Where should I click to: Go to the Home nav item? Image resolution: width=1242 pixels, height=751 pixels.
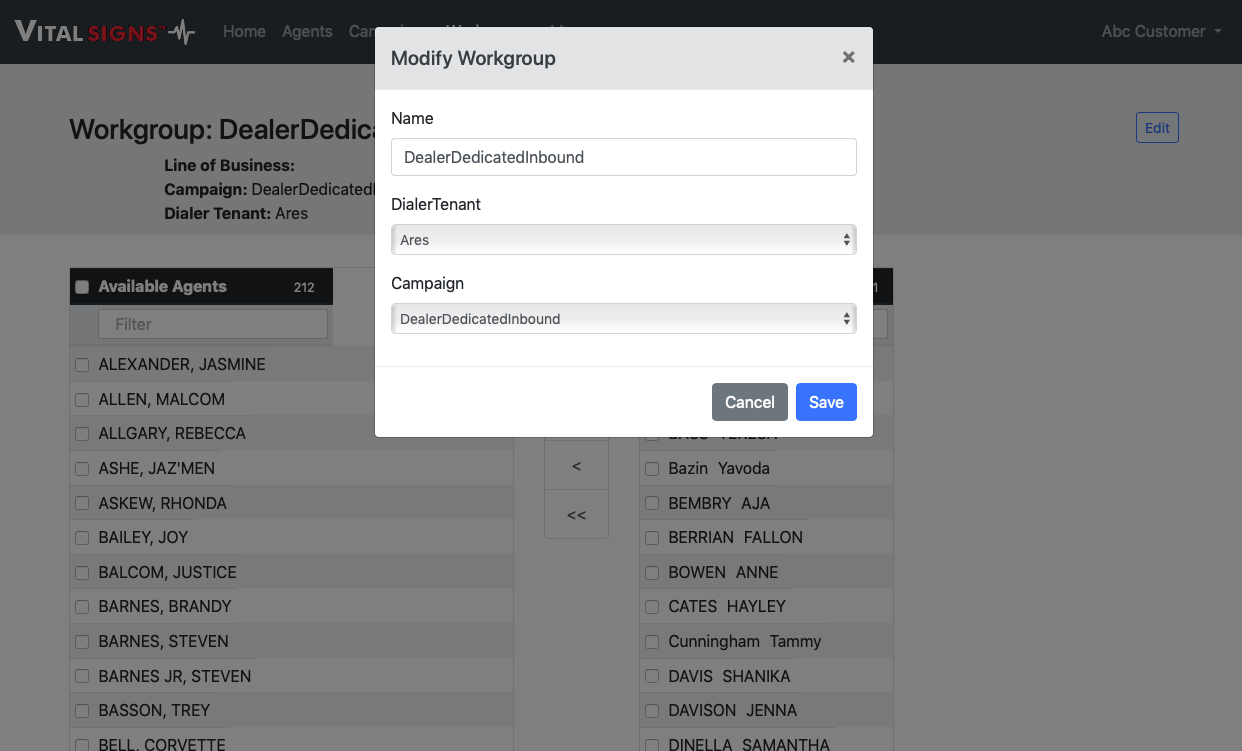(244, 32)
